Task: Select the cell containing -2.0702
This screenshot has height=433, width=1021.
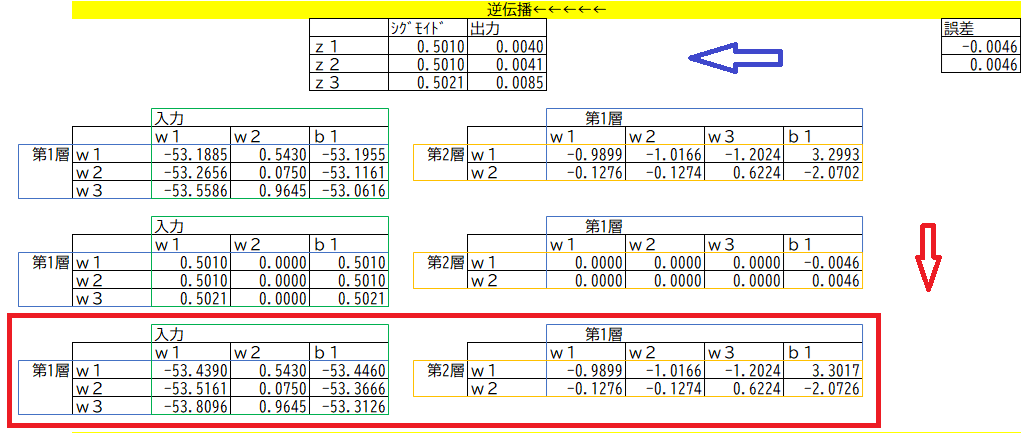Action: 823,172
